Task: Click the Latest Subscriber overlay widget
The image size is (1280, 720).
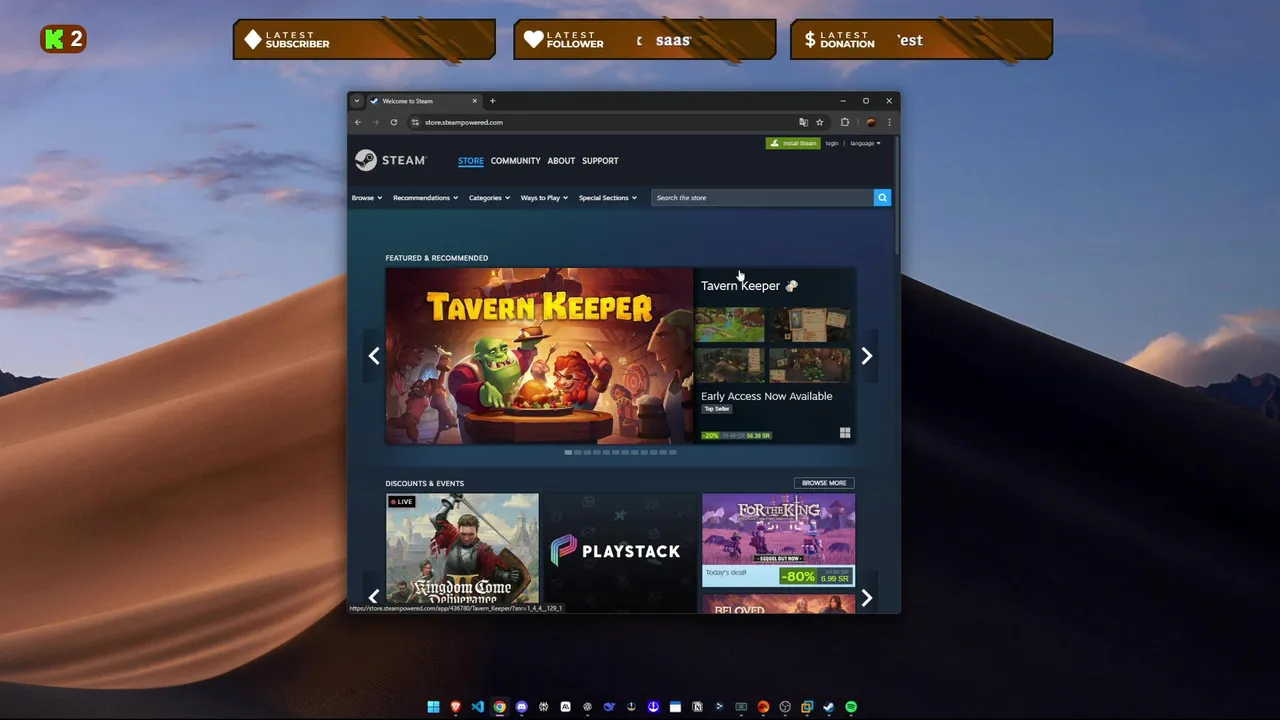Action: click(x=364, y=40)
